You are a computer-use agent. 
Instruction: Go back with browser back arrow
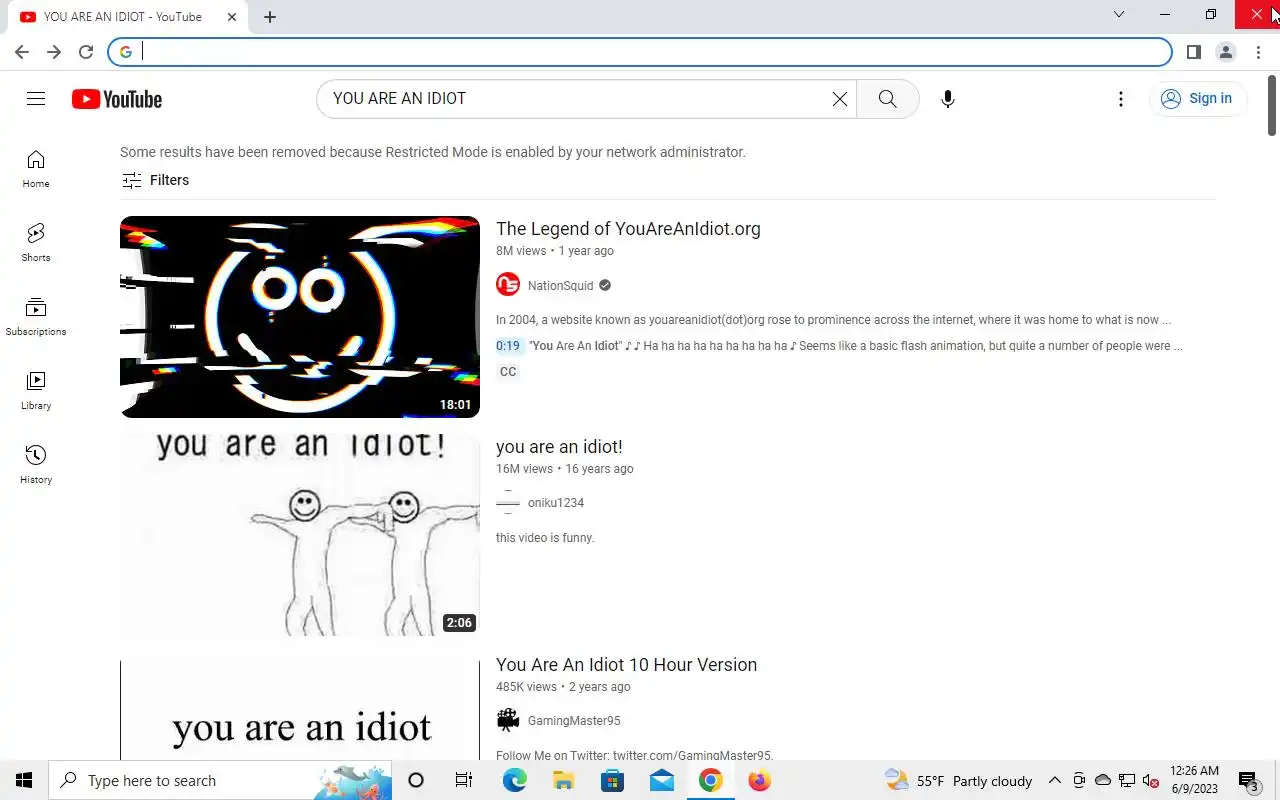22,52
